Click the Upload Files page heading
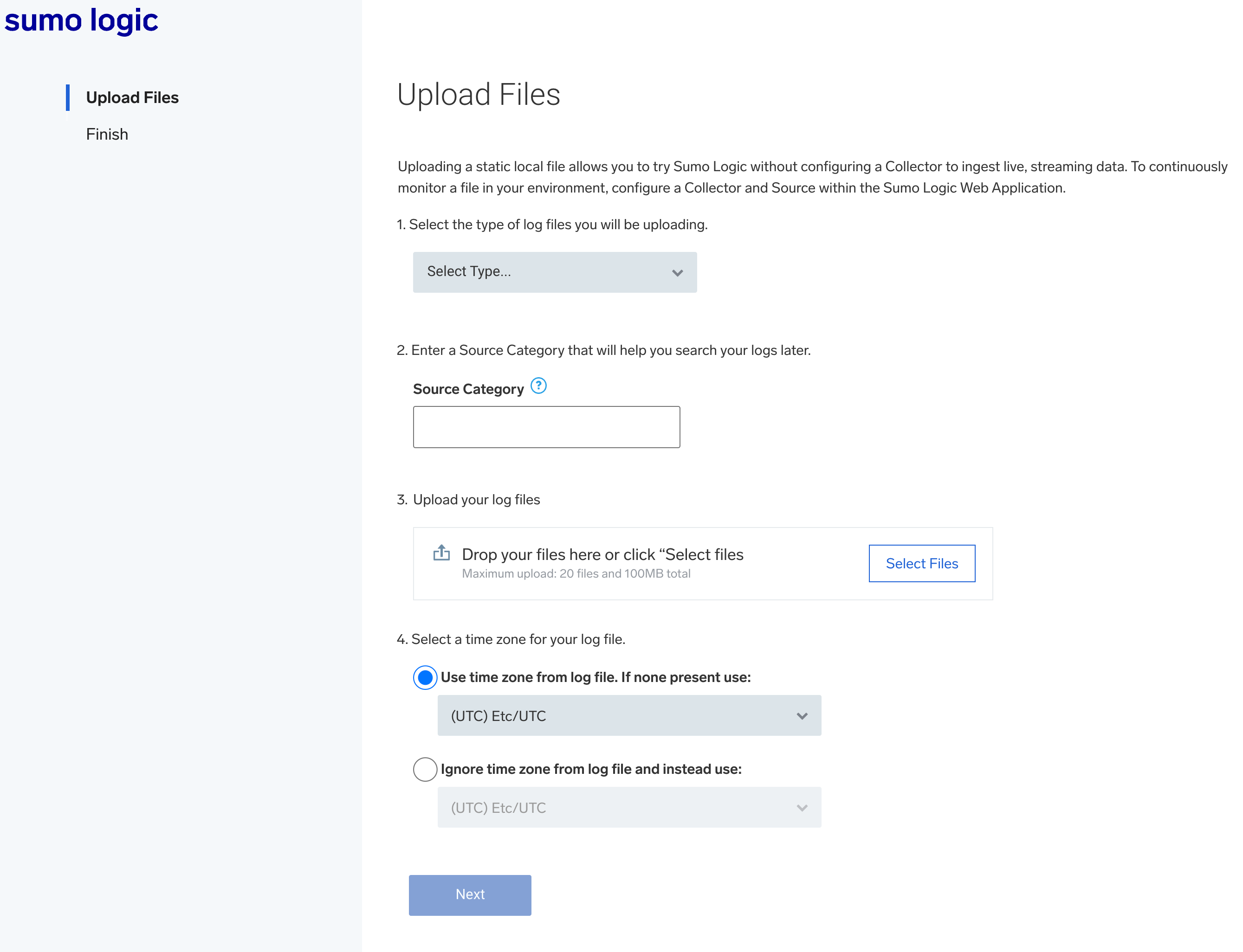The image size is (1243, 952). (479, 94)
